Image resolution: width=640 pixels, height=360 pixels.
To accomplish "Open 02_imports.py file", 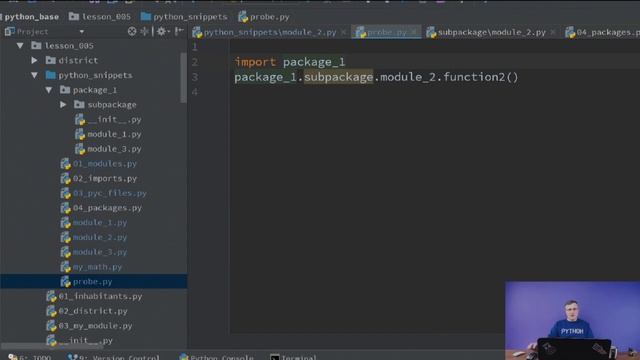I will [99, 178].
